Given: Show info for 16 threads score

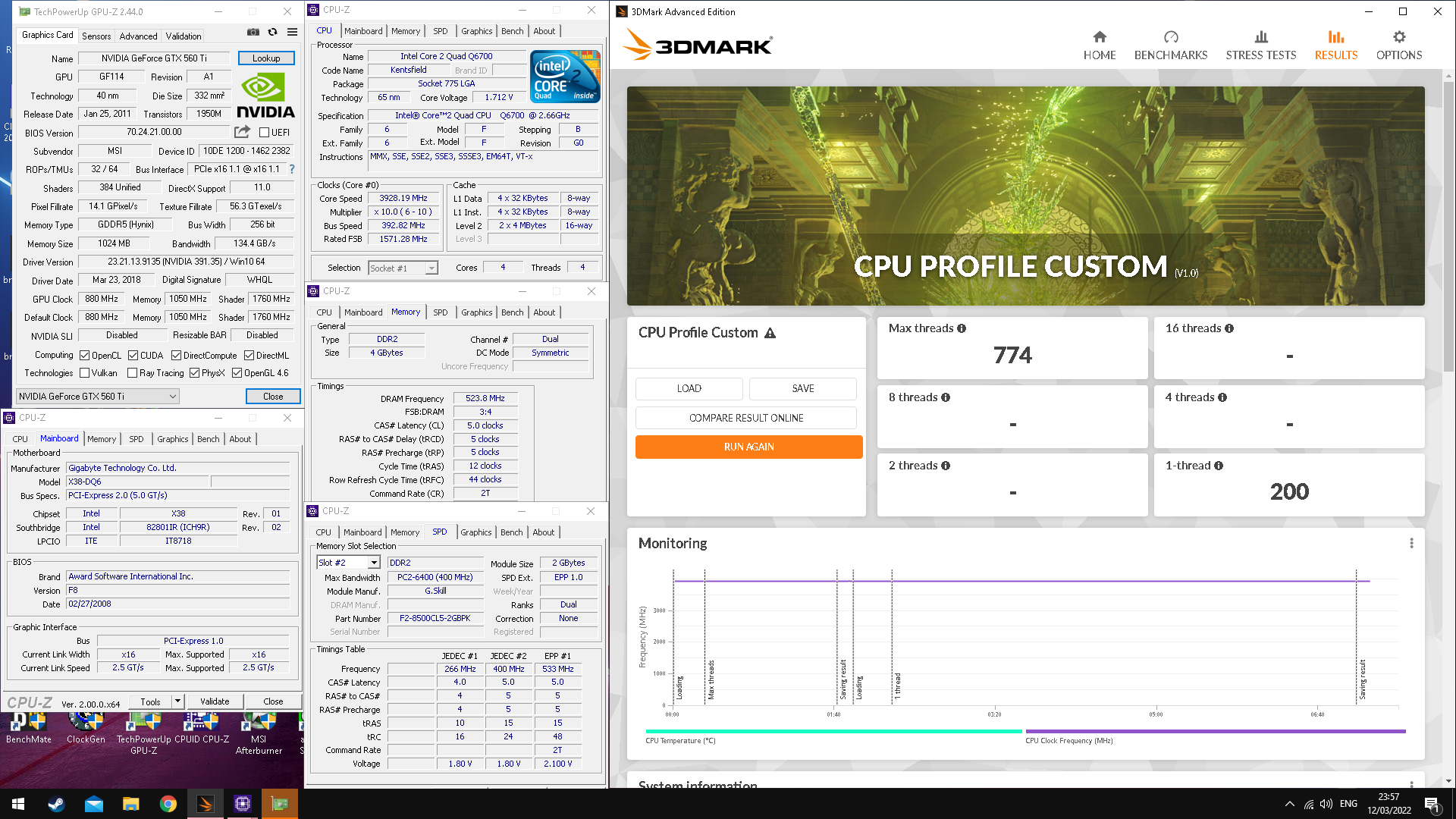Looking at the screenshot, I should pos(1229,328).
